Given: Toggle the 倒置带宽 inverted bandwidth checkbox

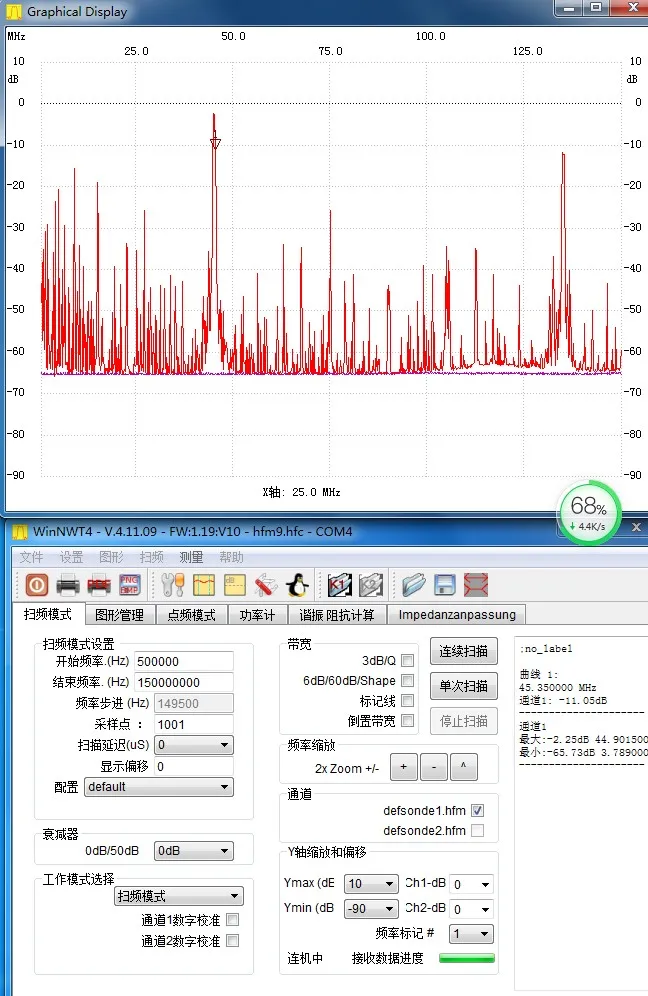Looking at the screenshot, I should [x=408, y=721].
